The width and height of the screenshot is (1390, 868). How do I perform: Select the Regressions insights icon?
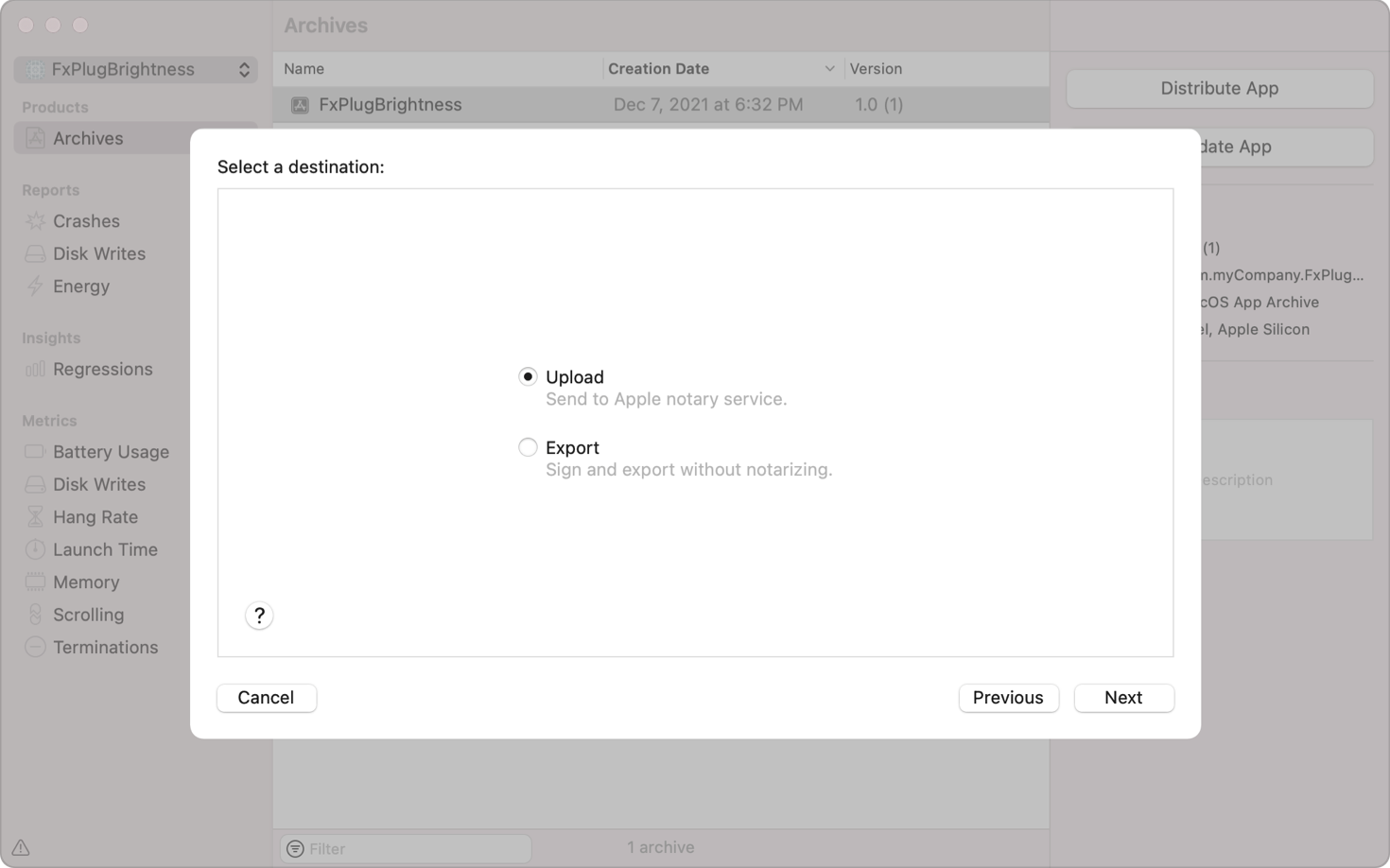[35, 369]
